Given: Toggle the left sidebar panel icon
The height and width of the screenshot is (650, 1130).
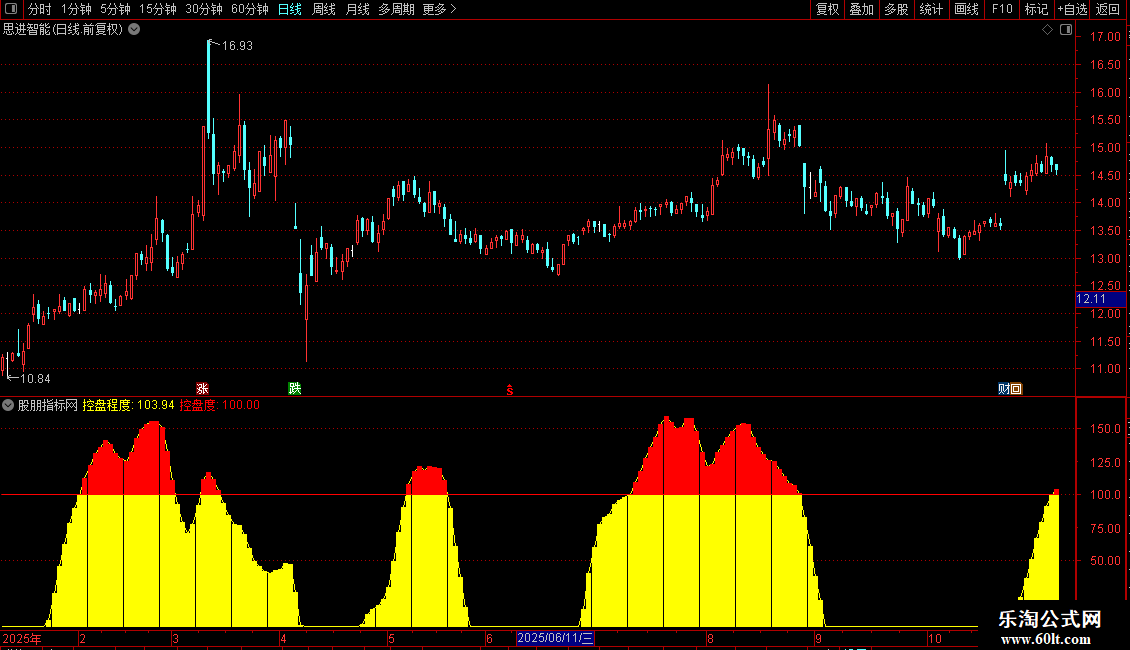Looking at the screenshot, I should [x=11, y=9].
